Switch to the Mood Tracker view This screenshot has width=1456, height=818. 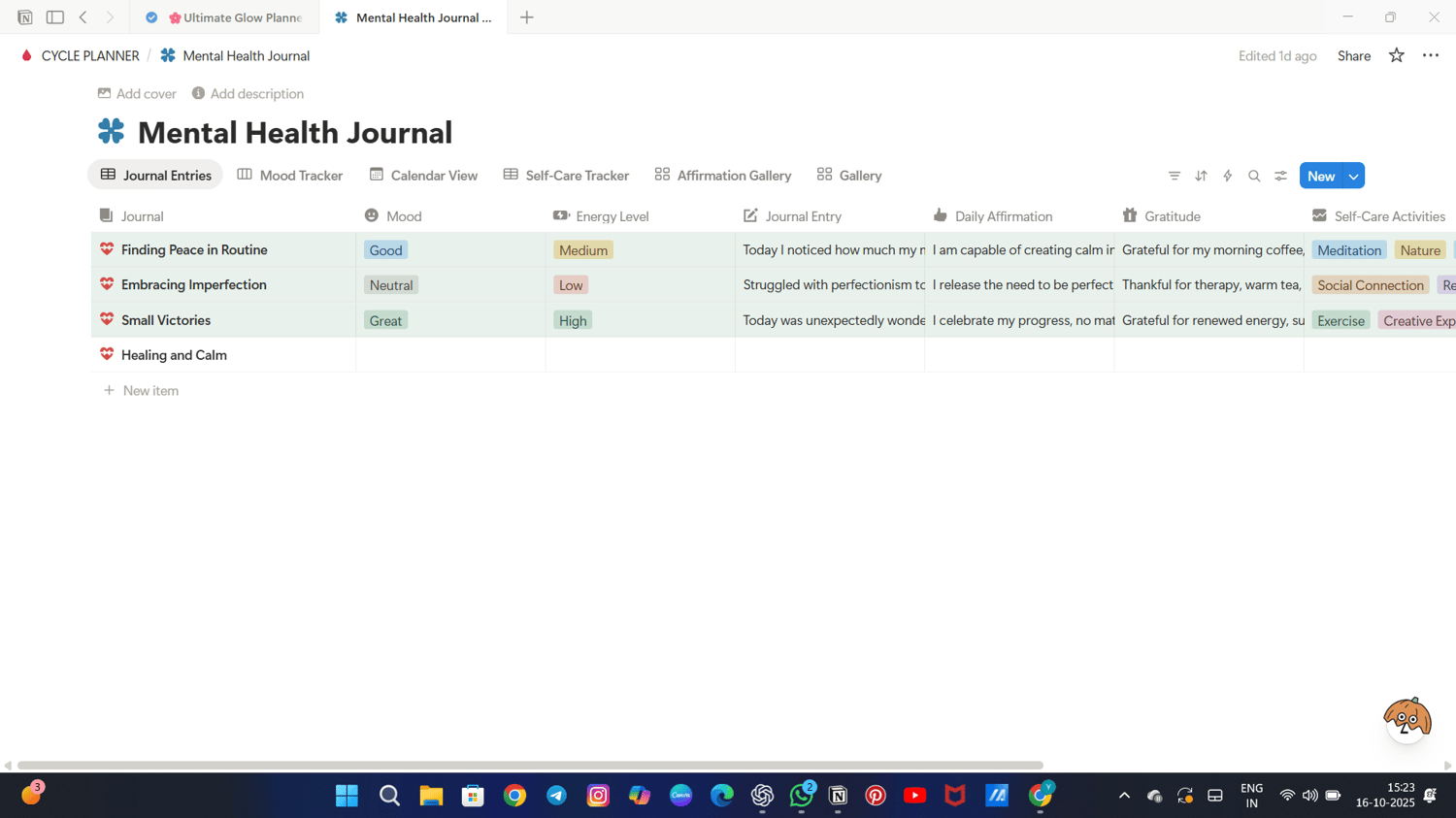290,176
